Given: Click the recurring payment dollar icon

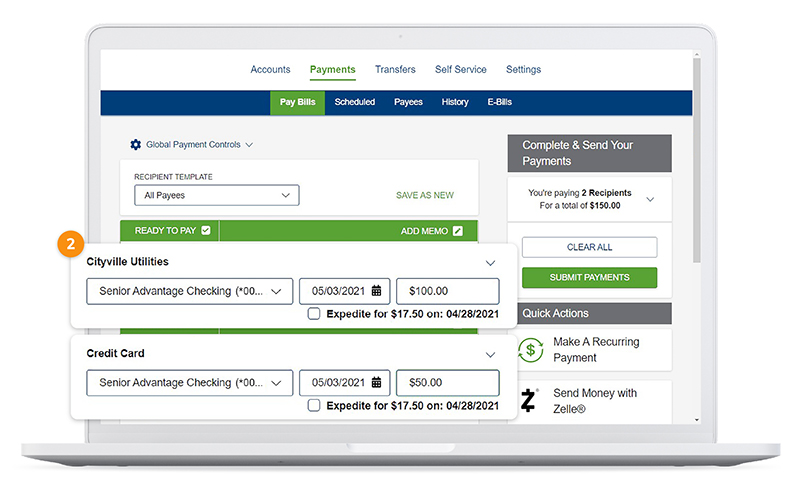Looking at the screenshot, I should coord(531,350).
